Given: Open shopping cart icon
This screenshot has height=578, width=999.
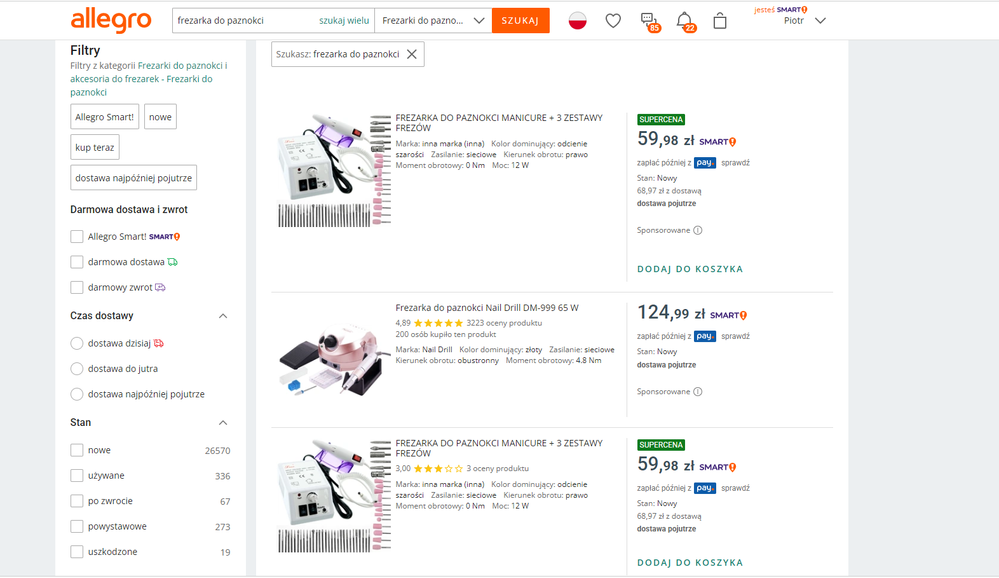Looking at the screenshot, I should coord(720,20).
